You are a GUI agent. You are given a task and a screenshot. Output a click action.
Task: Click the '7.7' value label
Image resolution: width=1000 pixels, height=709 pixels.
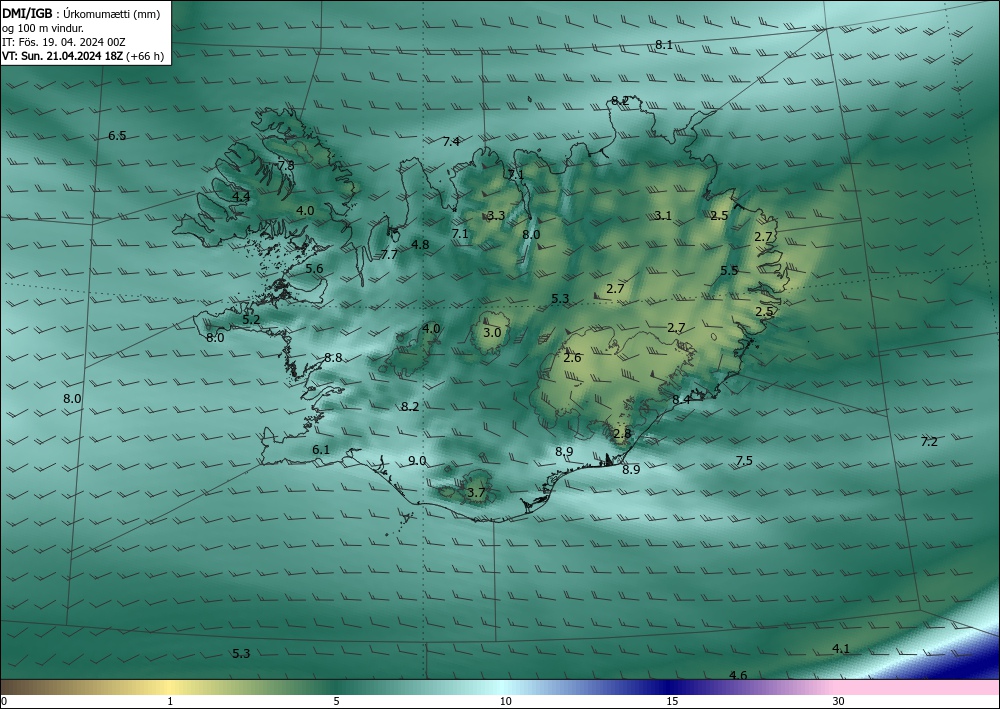pyautogui.click(x=389, y=255)
